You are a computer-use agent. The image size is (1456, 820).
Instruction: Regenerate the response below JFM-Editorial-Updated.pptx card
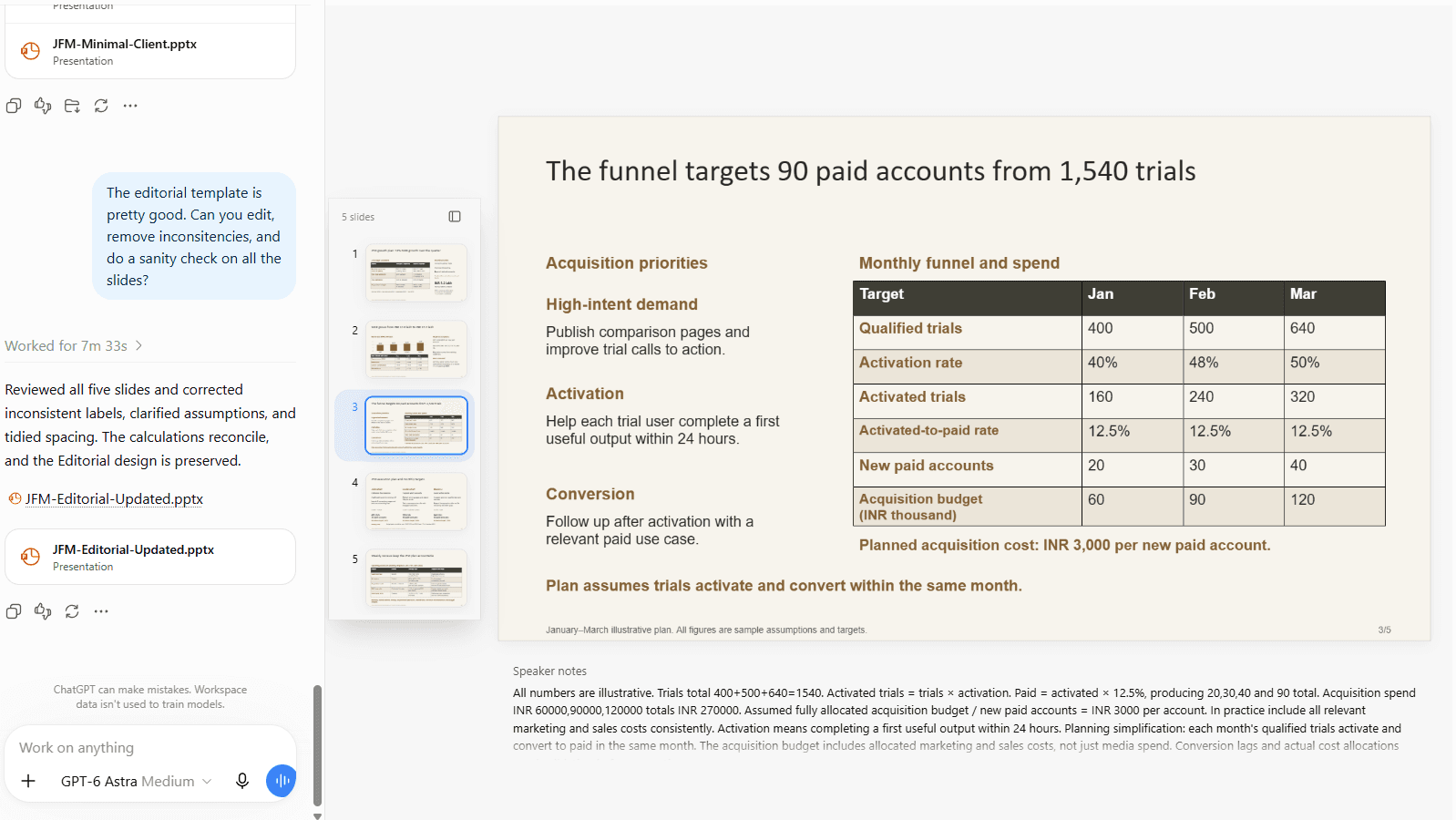pyautogui.click(x=72, y=611)
